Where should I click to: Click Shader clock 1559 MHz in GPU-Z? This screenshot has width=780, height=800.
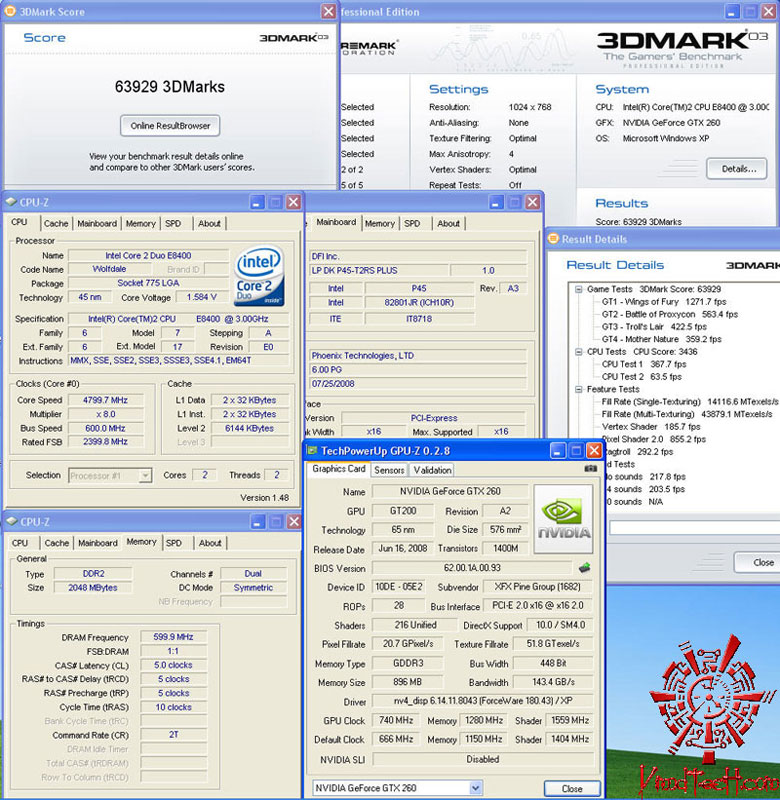pos(570,720)
